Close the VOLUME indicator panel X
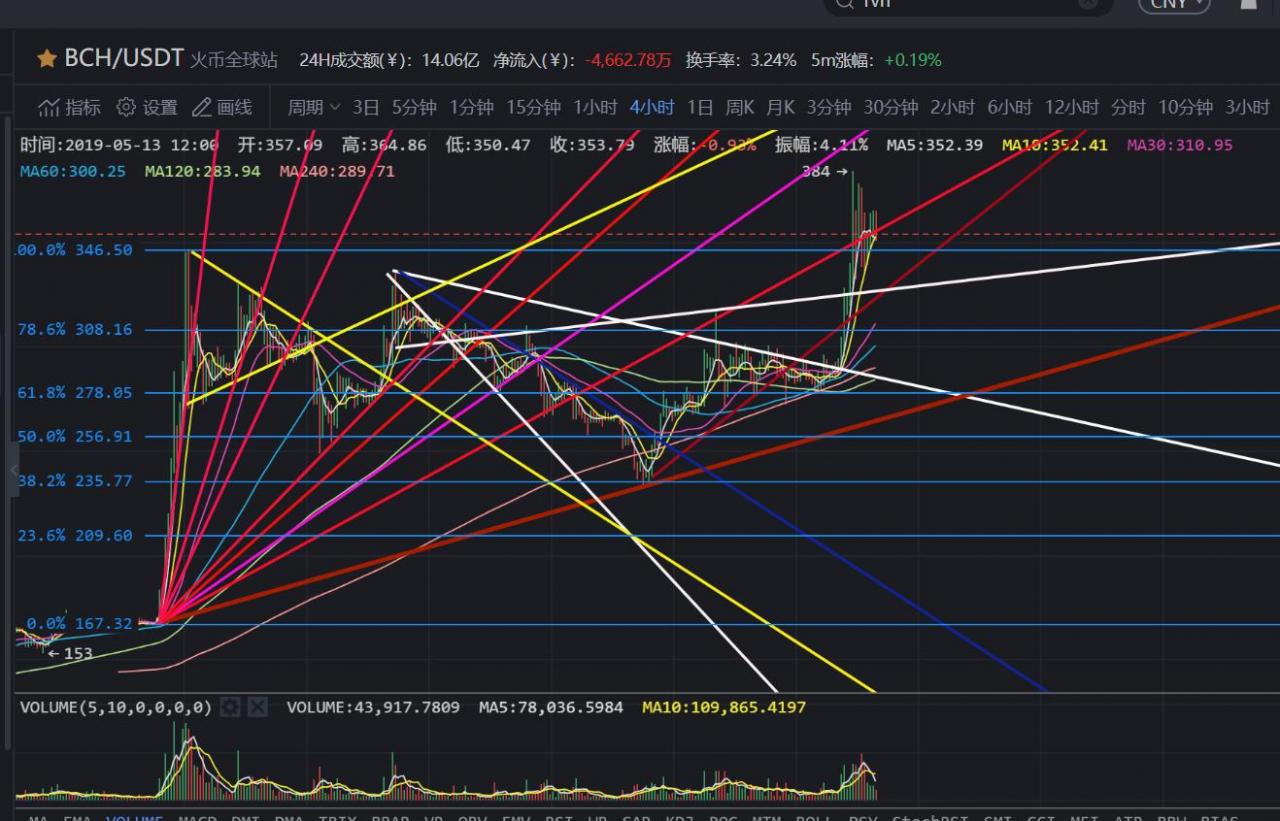 (x=257, y=707)
